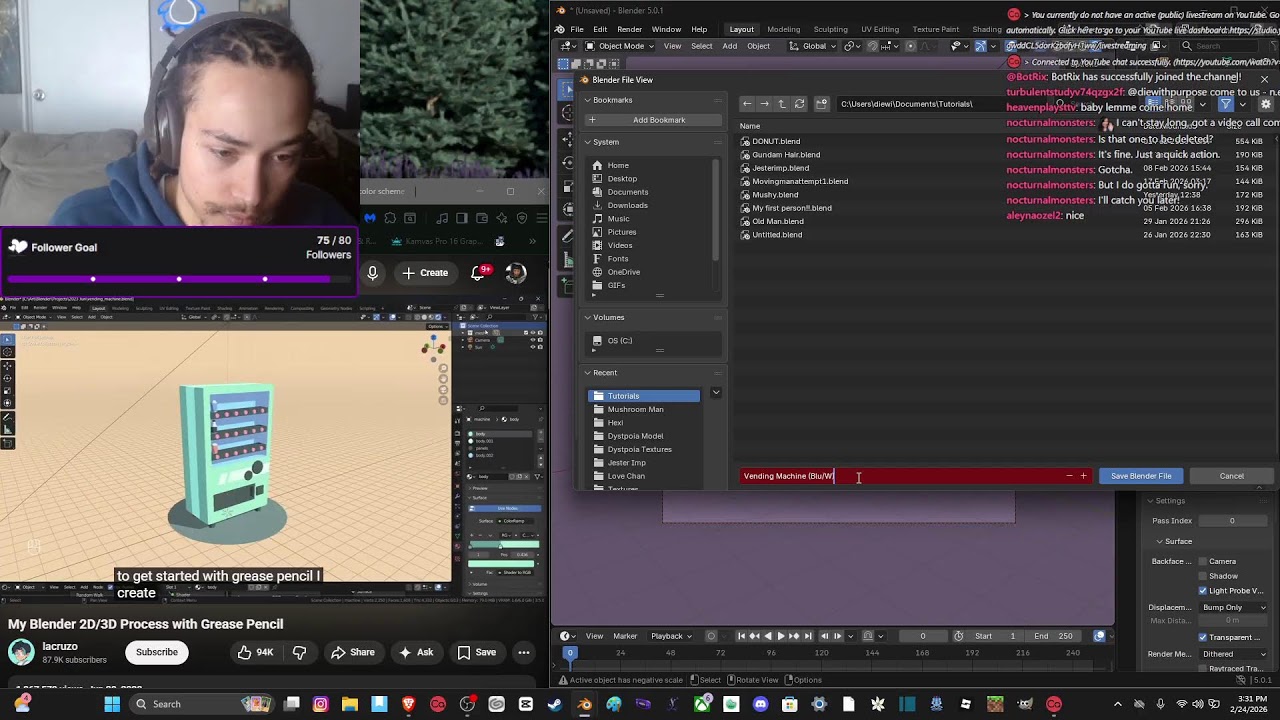This screenshot has width=1280, height=720.
Task: Collapse the Surface subpanel in Settings
Action: click(x=1160, y=542)
